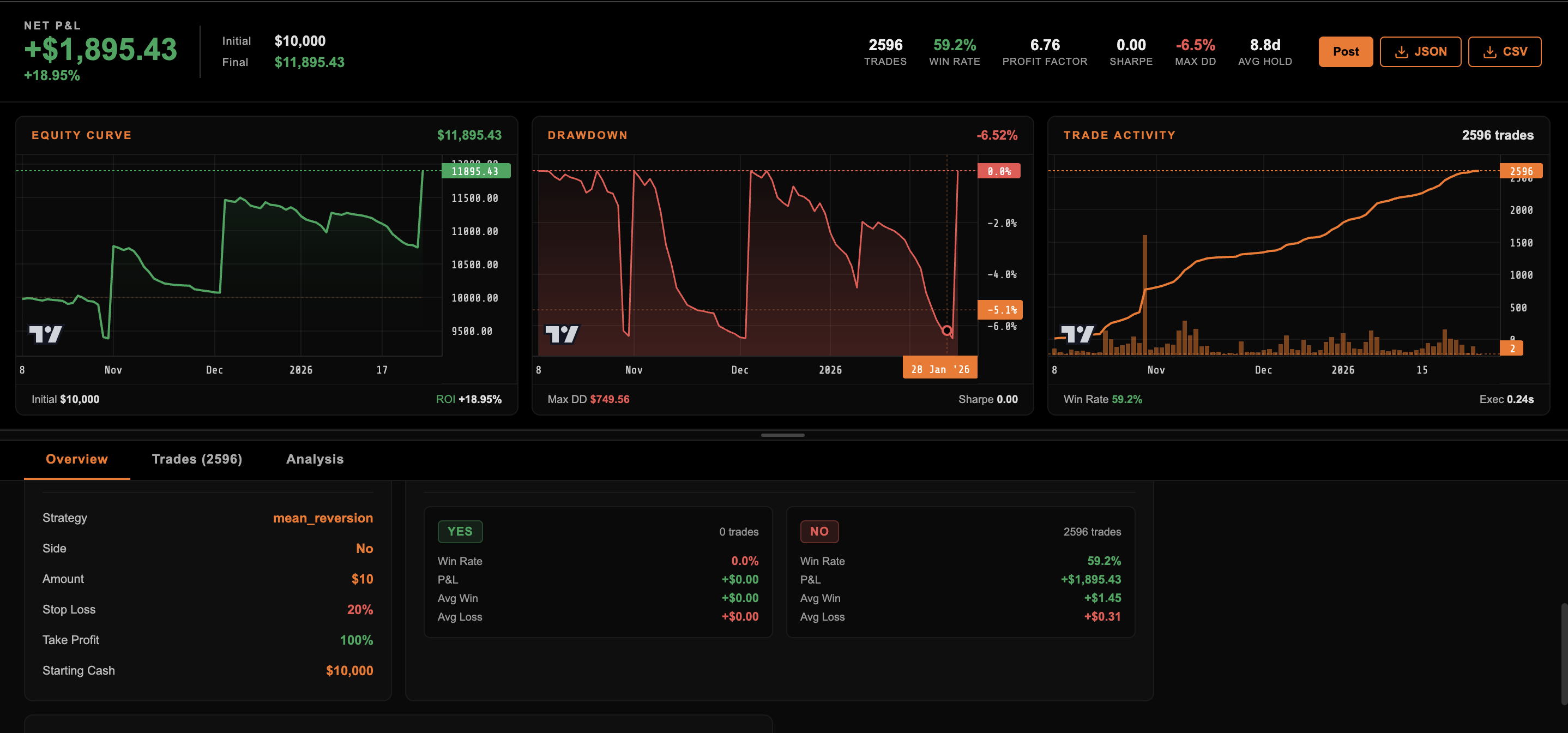Click download icon on JSON button
This screenshot has height=733, width=1568.
click(x=1401, y=52)
